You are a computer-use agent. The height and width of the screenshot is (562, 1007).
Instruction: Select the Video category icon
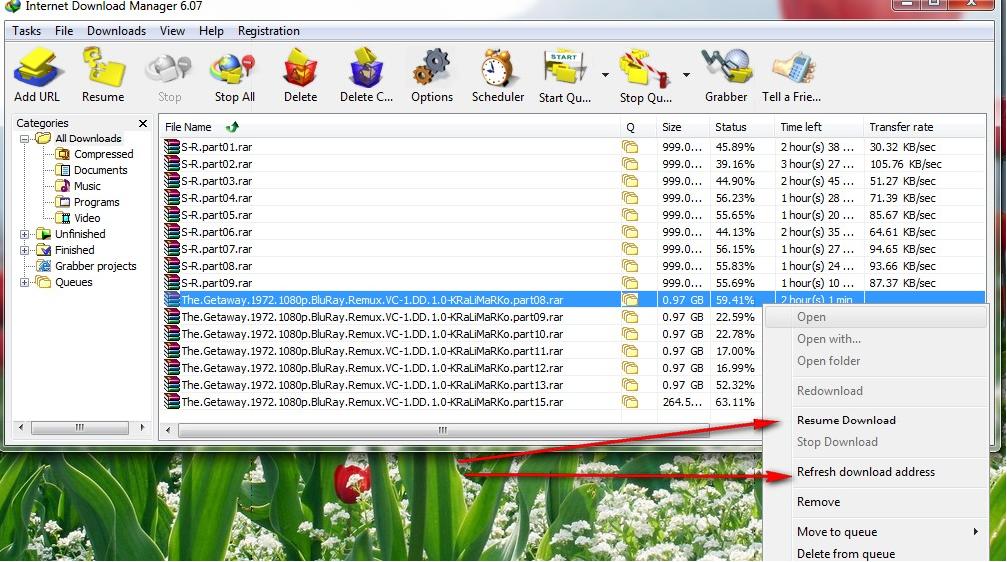point(63,218)
